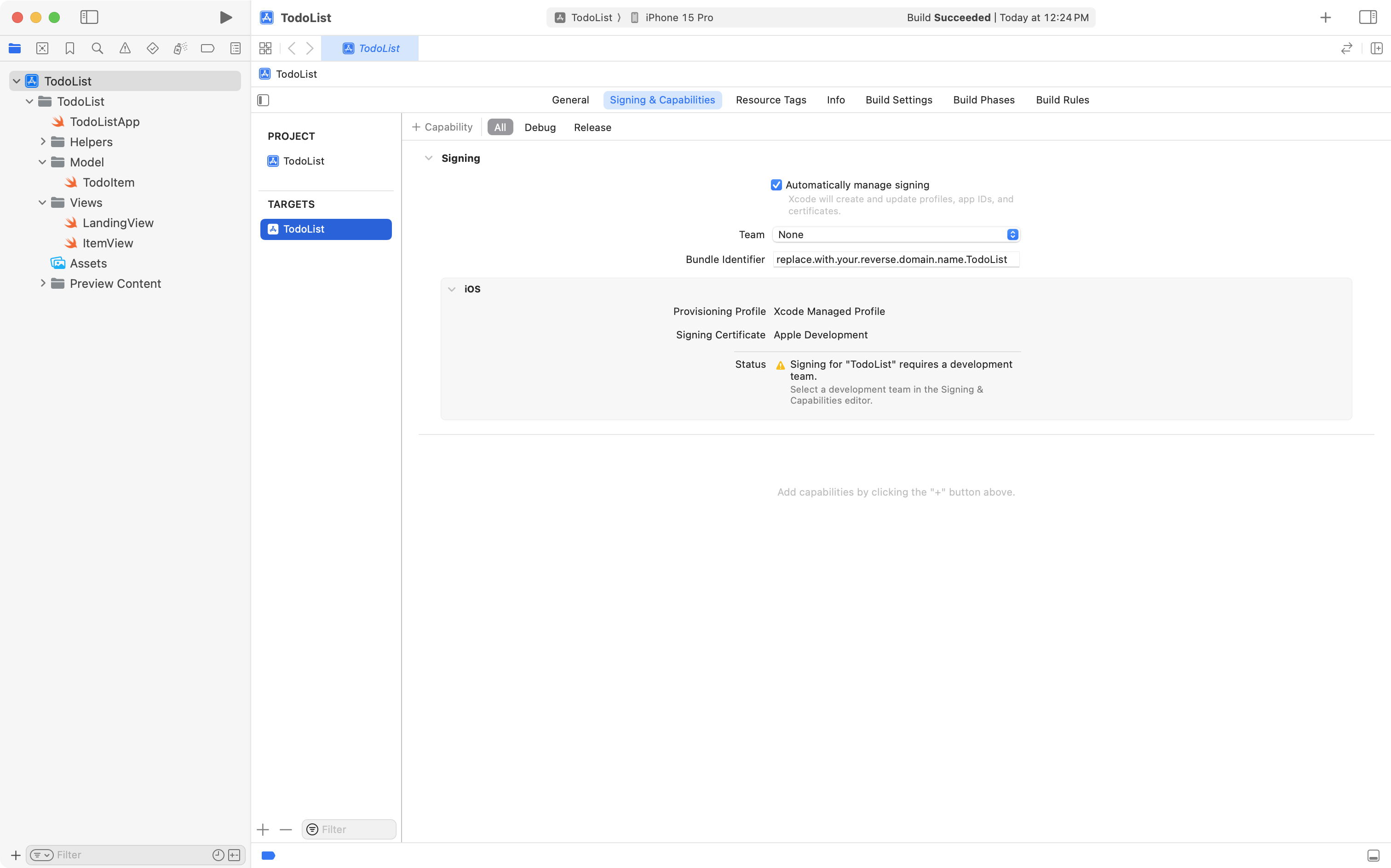The height and width of the screenshot is (868, 1391).
Task: Open the Breakpoint navigator icon
Action: click(207, 49)
